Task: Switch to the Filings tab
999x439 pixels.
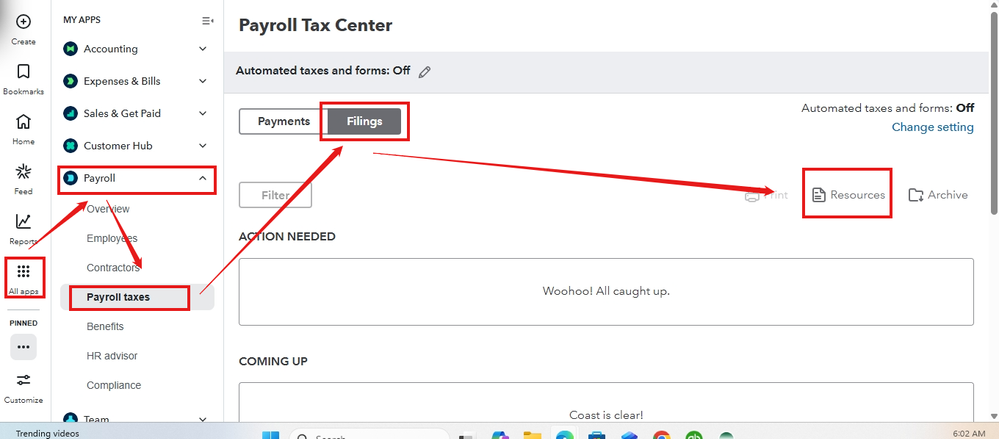Action: (x=364, y=121)
